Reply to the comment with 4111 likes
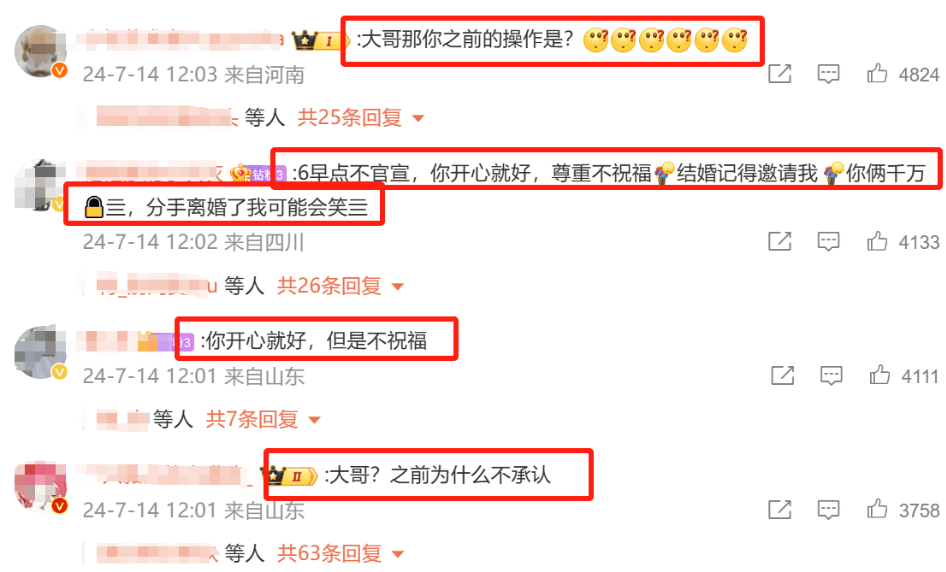 (x=831, y=376)
